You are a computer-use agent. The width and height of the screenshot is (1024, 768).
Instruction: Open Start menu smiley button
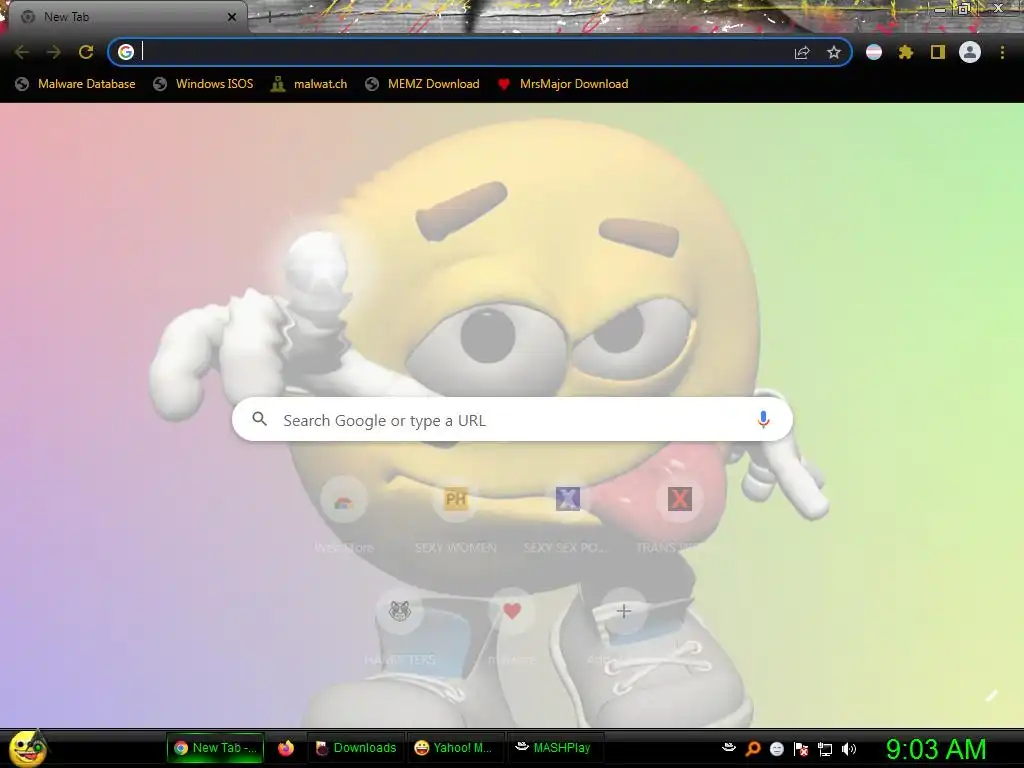click(27, 748)
